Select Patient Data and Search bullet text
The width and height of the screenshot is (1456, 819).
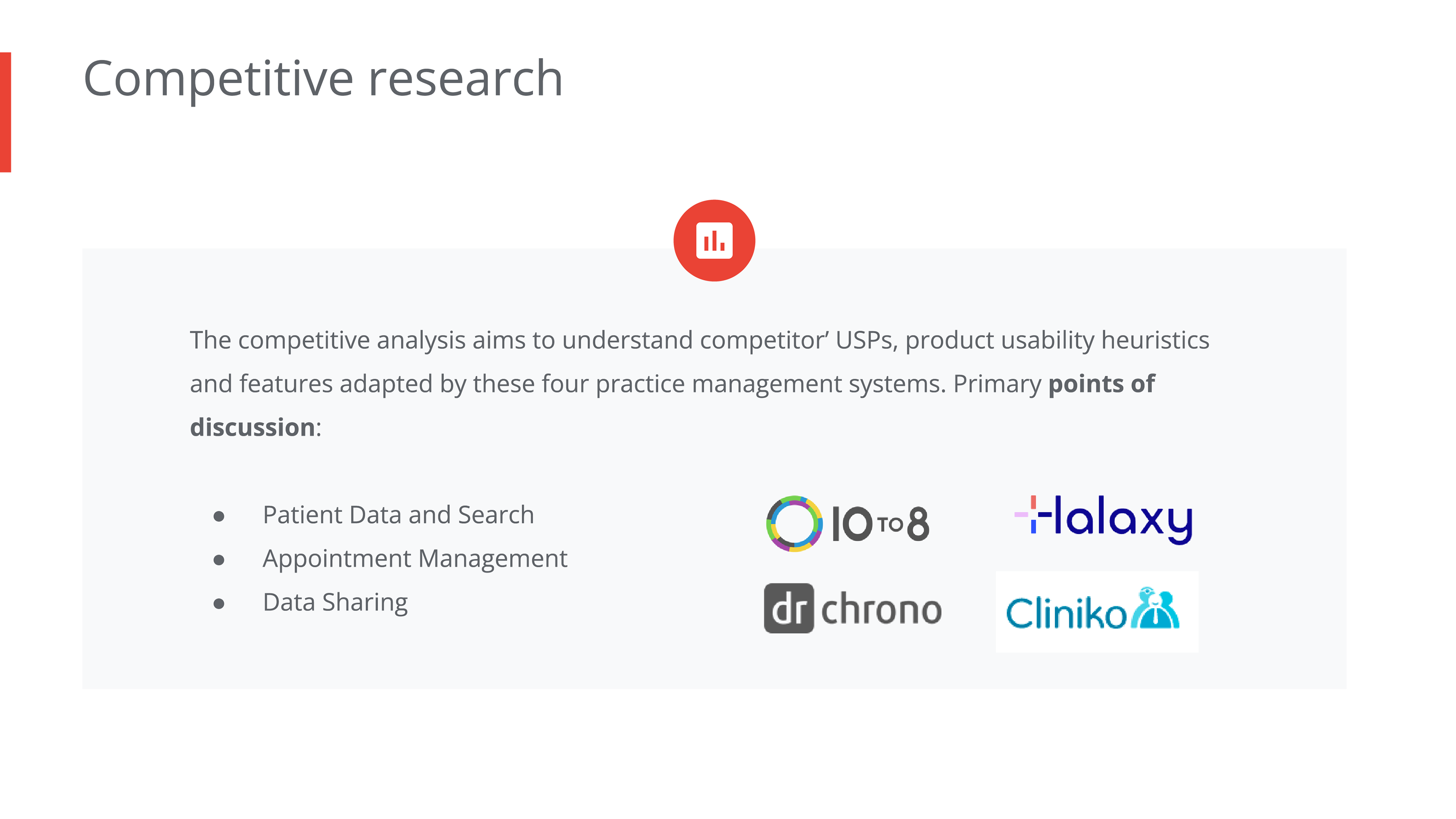click(398, 515)
